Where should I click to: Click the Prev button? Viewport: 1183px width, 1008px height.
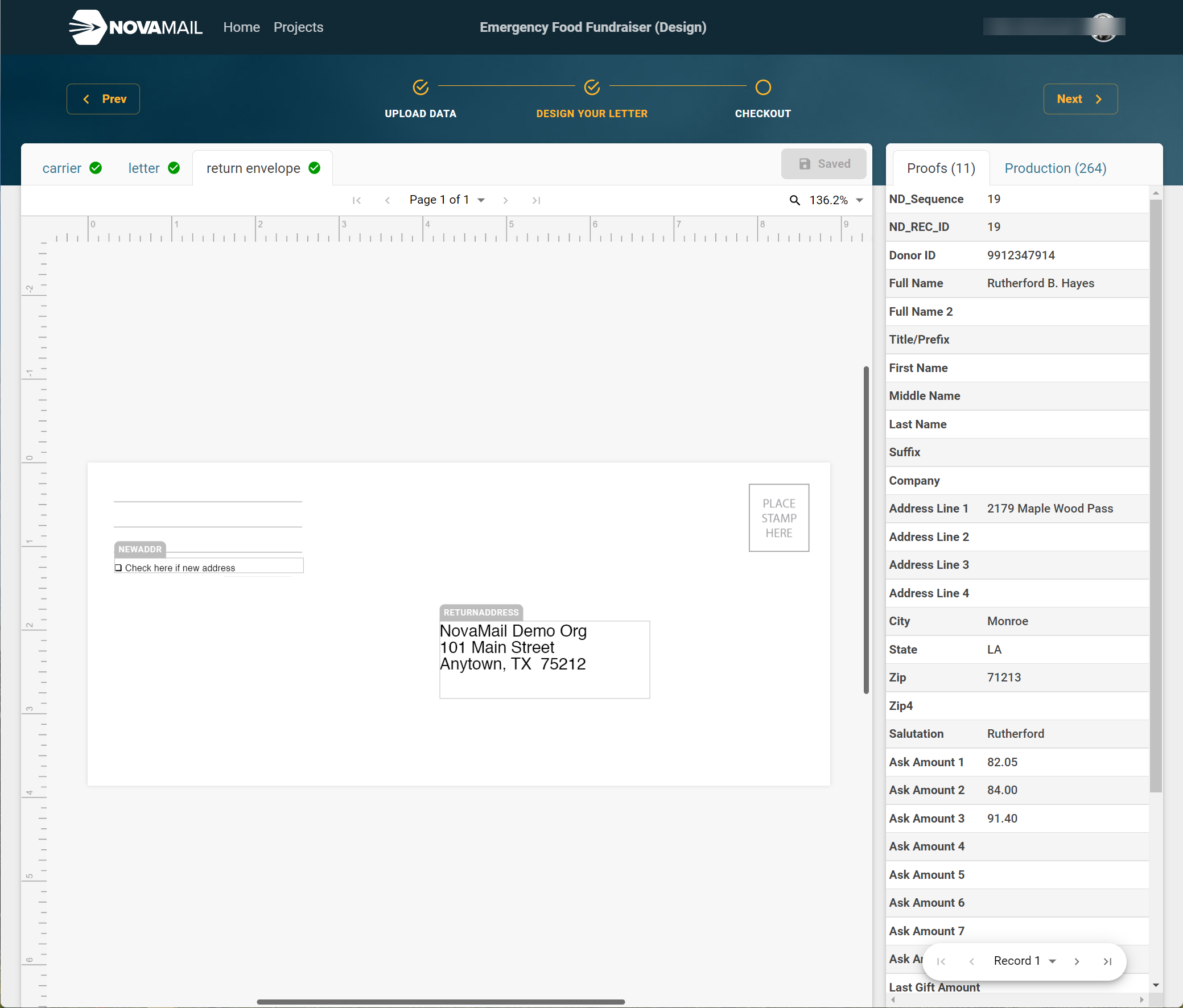pyautogui.click(x=104, y=99)
